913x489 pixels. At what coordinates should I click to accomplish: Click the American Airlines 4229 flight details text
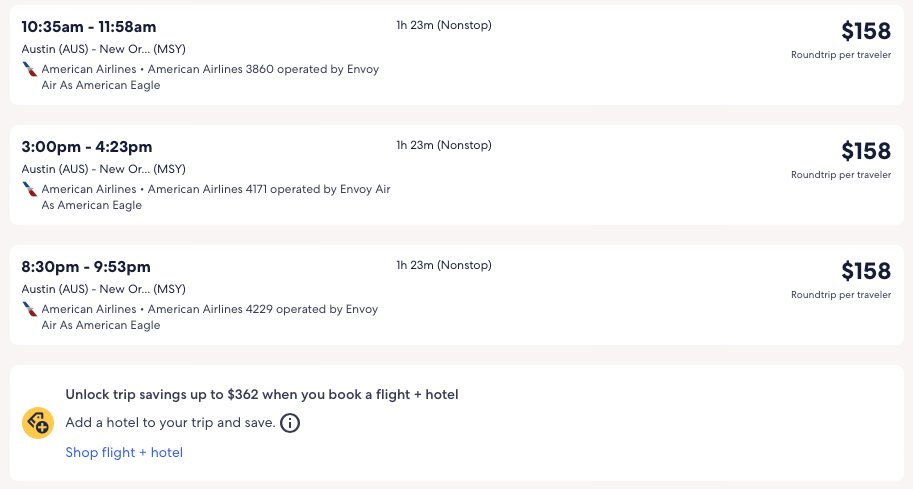click(262, 310)
